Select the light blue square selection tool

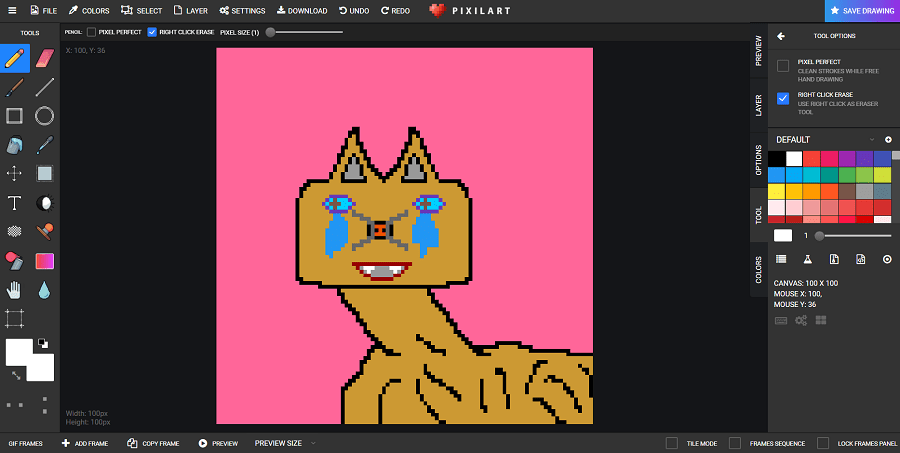pyautogui.click(x=45, y=173)
